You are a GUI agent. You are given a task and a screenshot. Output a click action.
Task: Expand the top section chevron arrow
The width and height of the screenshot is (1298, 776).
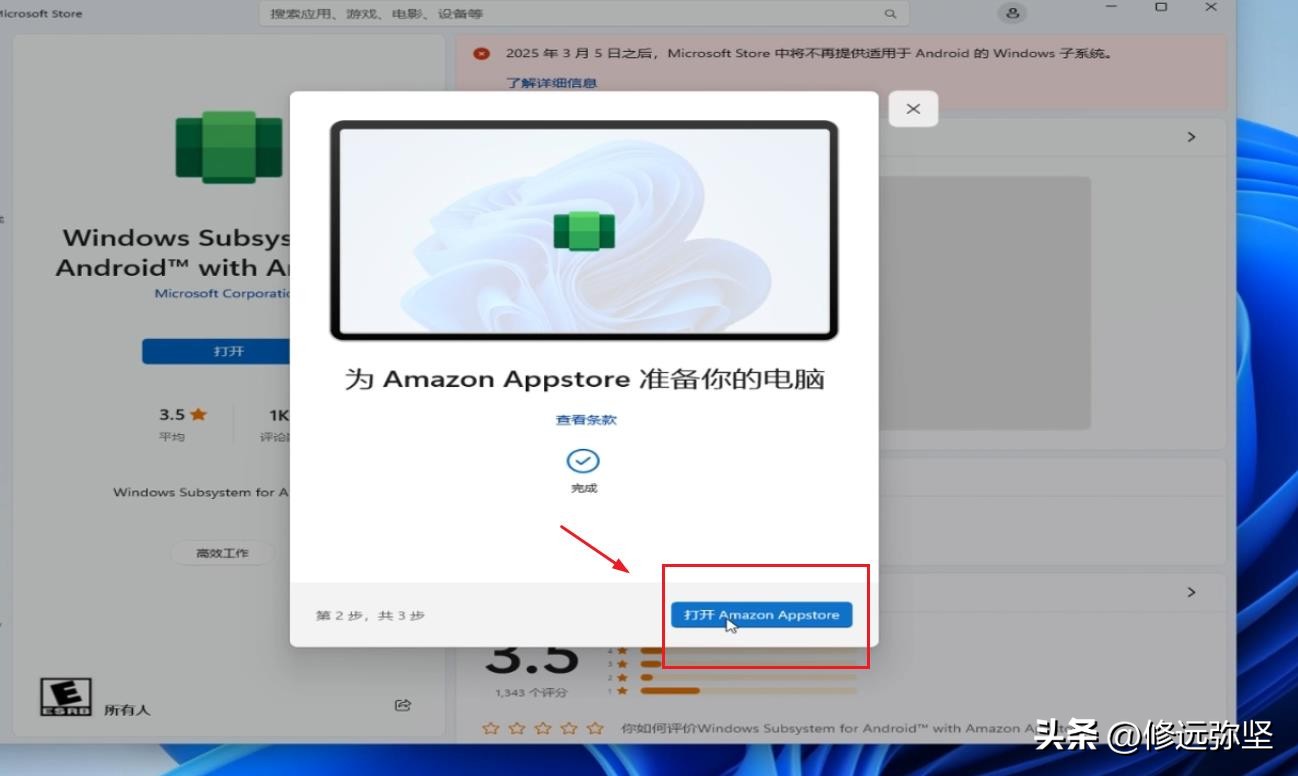[x=1191, y=137]
